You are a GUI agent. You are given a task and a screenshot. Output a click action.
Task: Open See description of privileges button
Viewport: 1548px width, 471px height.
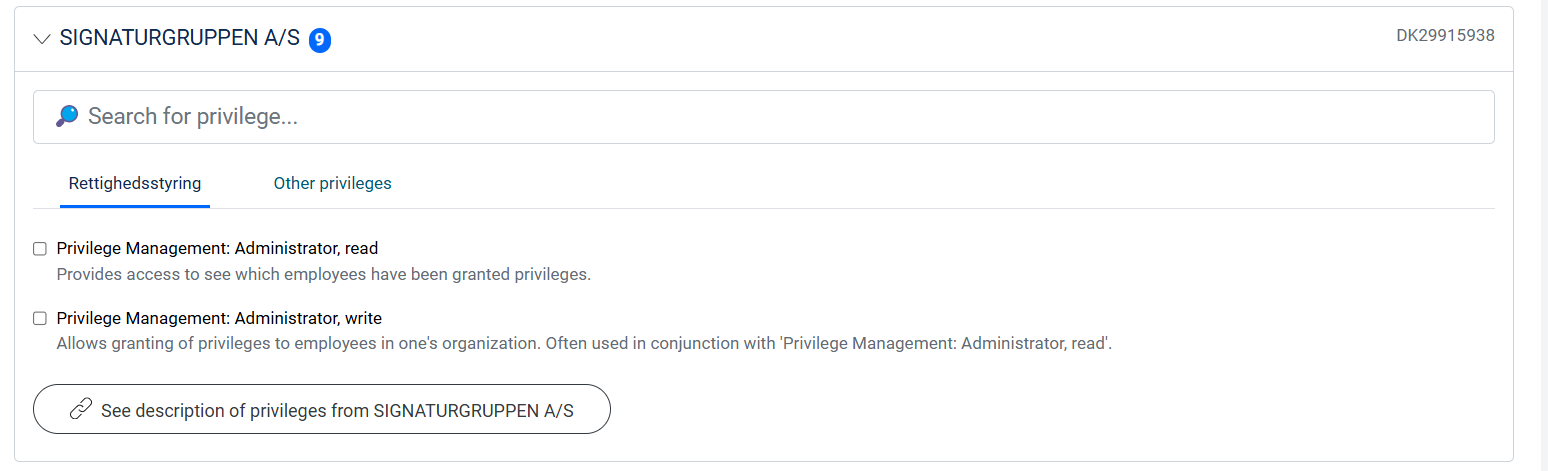click(322, 409)
